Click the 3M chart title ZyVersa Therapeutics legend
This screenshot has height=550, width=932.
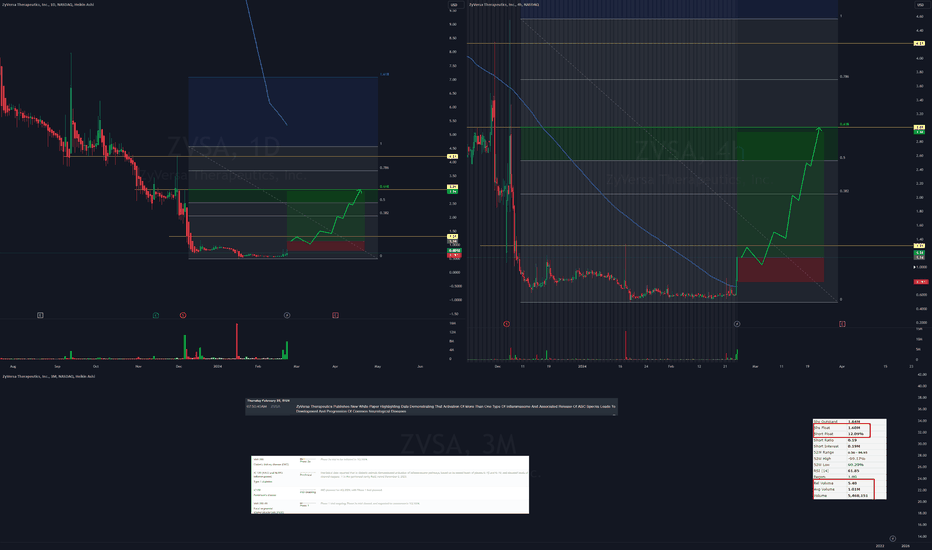pos(48,376)
